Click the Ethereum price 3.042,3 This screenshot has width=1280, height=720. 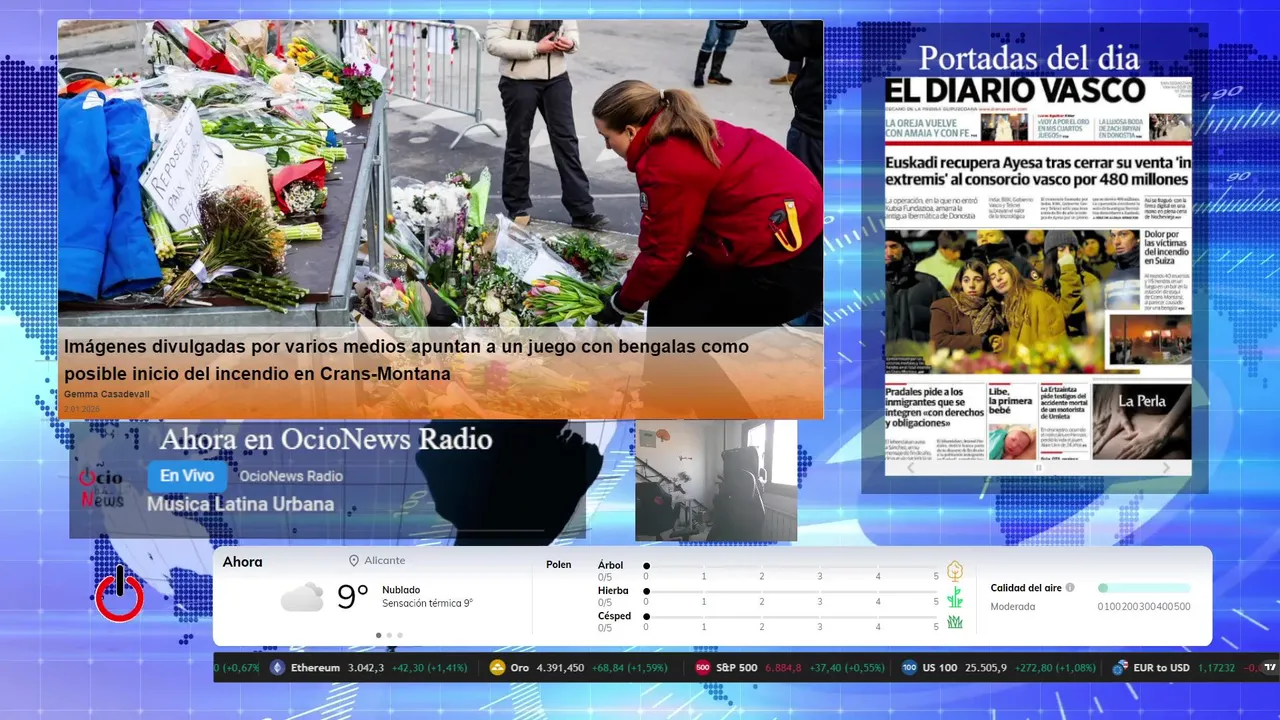[x=366, y=668]
